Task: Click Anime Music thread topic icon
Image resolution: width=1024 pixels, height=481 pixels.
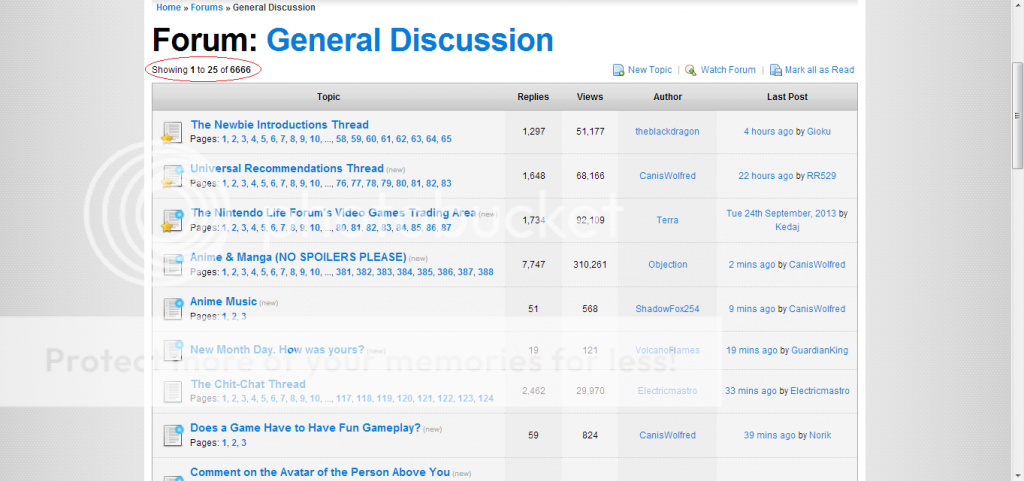Action: pos(172,308)
